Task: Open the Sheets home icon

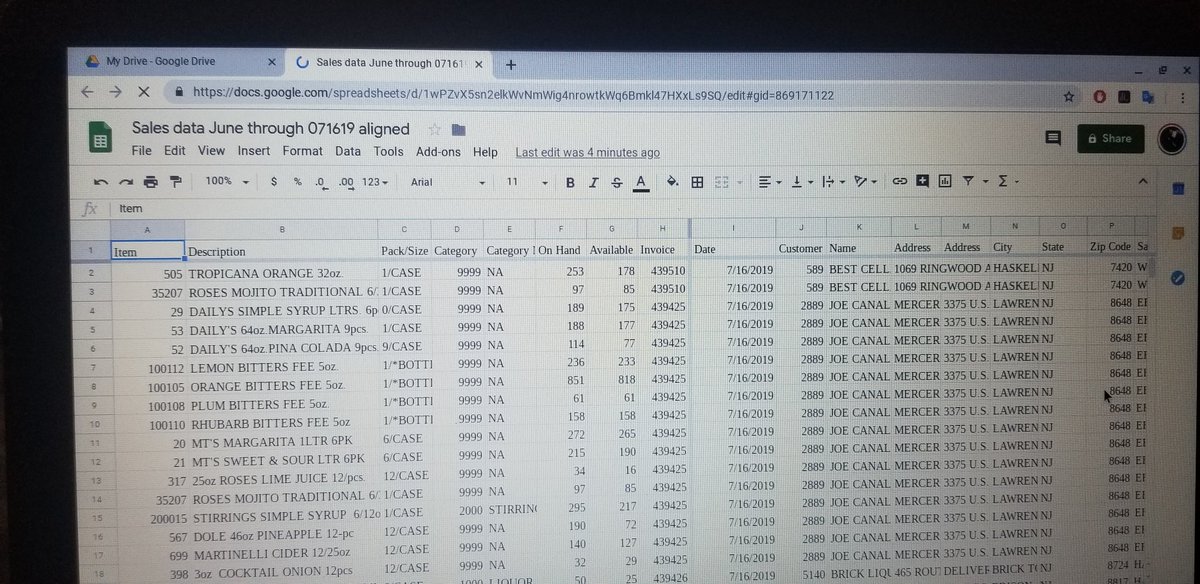Action: [100, 139]
